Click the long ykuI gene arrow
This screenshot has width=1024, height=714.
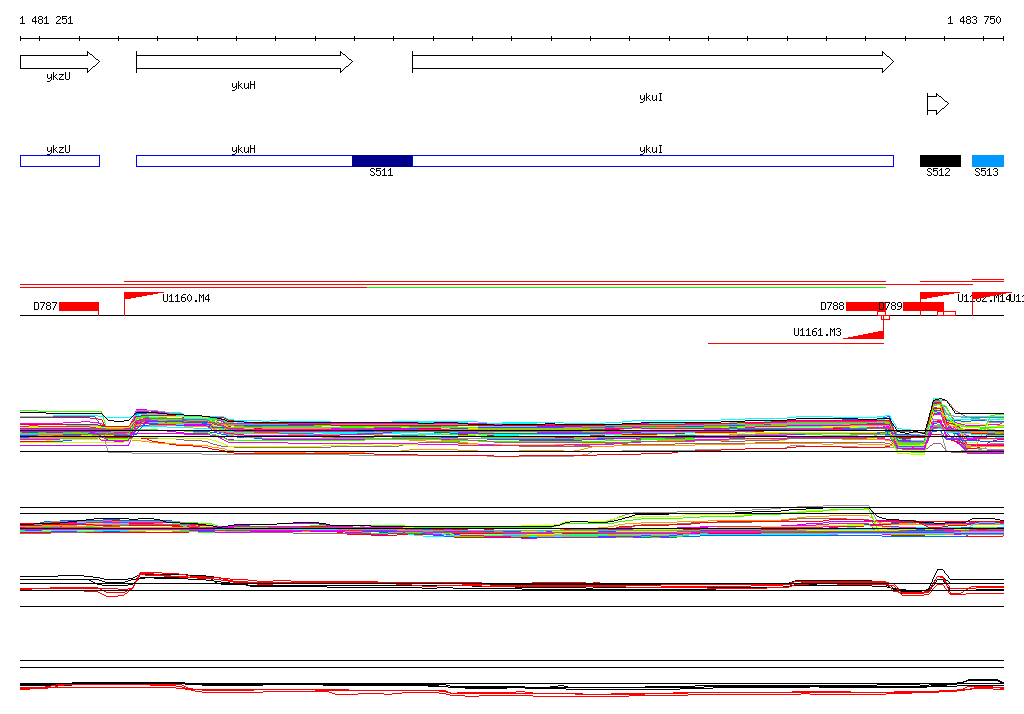(652, 62)
